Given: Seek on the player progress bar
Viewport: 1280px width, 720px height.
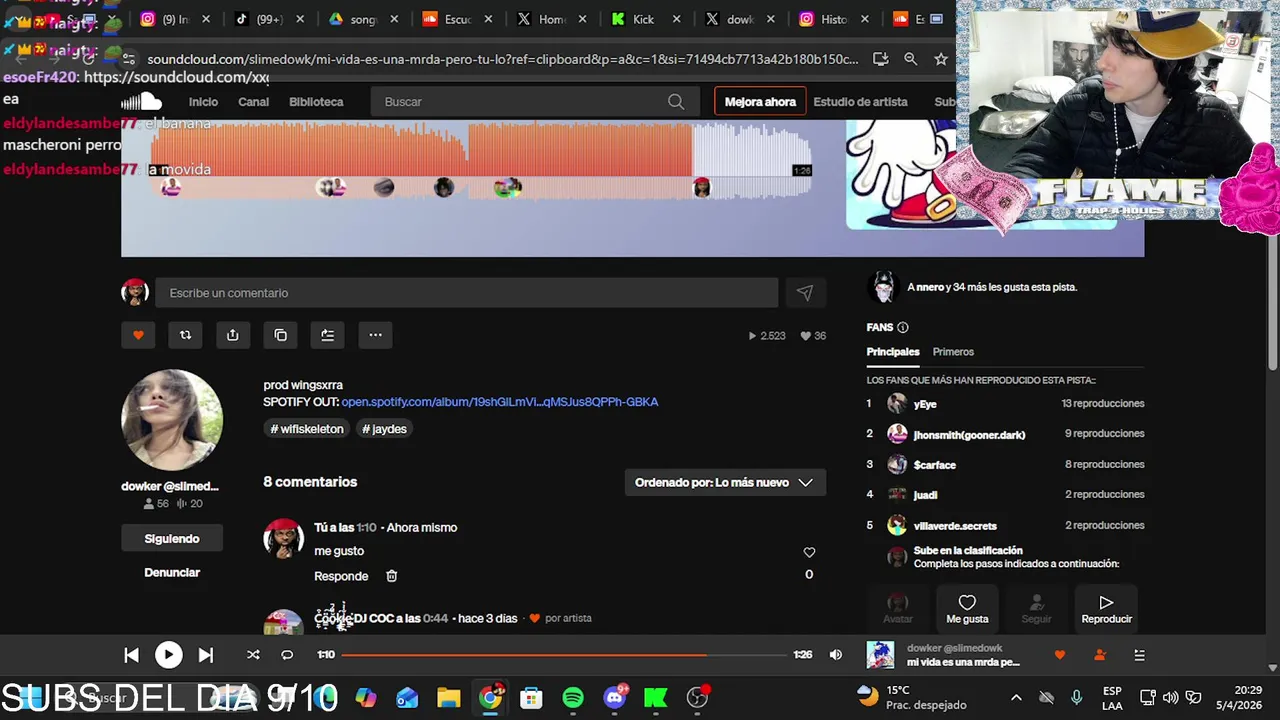Looking at the screenshot, I should pos(564,655).
